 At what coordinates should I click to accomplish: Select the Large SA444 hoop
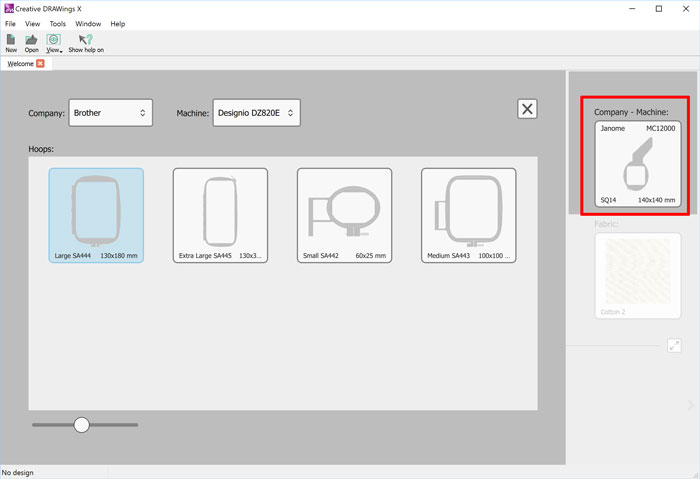(x=96, y=215)
